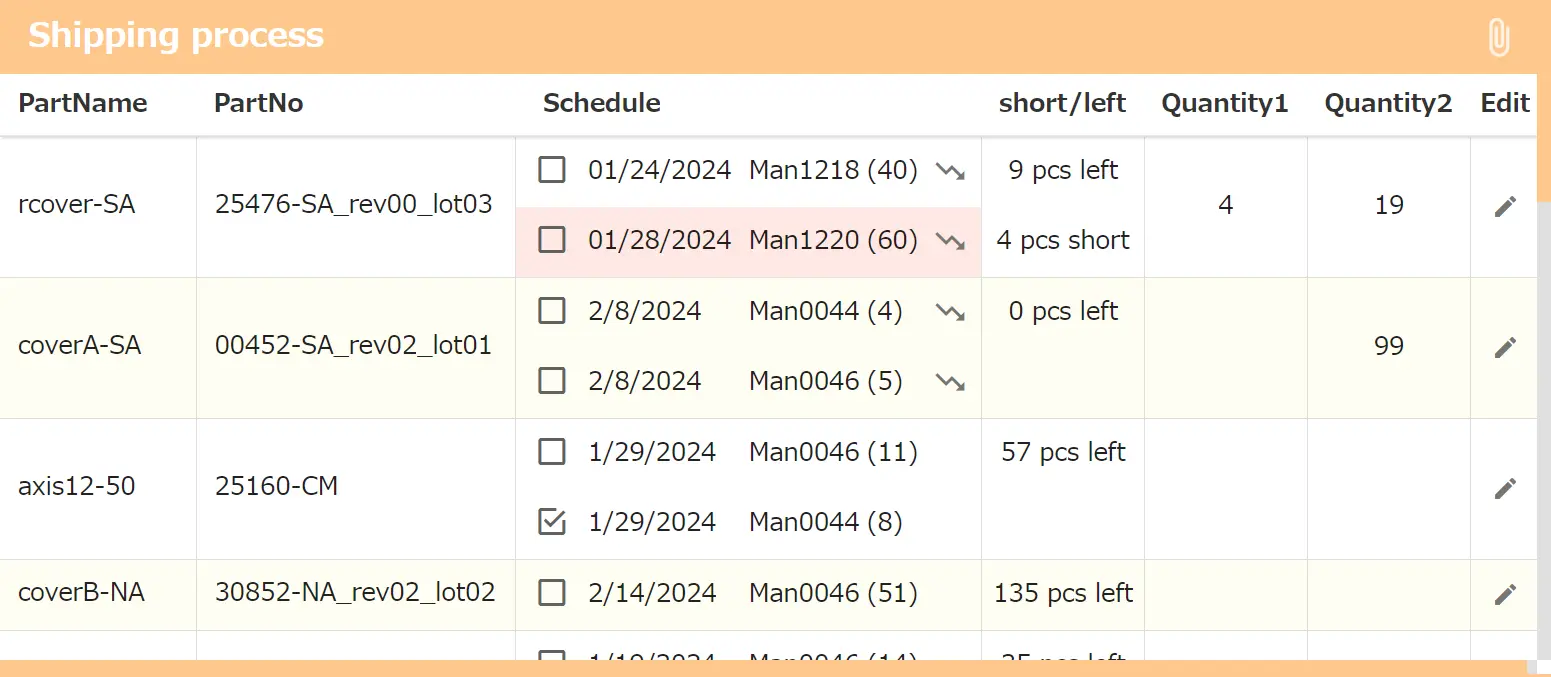Click trend arrow icon beside Man1220 (60)
Image resolution: width=1551 pixels, height=677 pixels.
pyautogui.click(x=950, y=241)
